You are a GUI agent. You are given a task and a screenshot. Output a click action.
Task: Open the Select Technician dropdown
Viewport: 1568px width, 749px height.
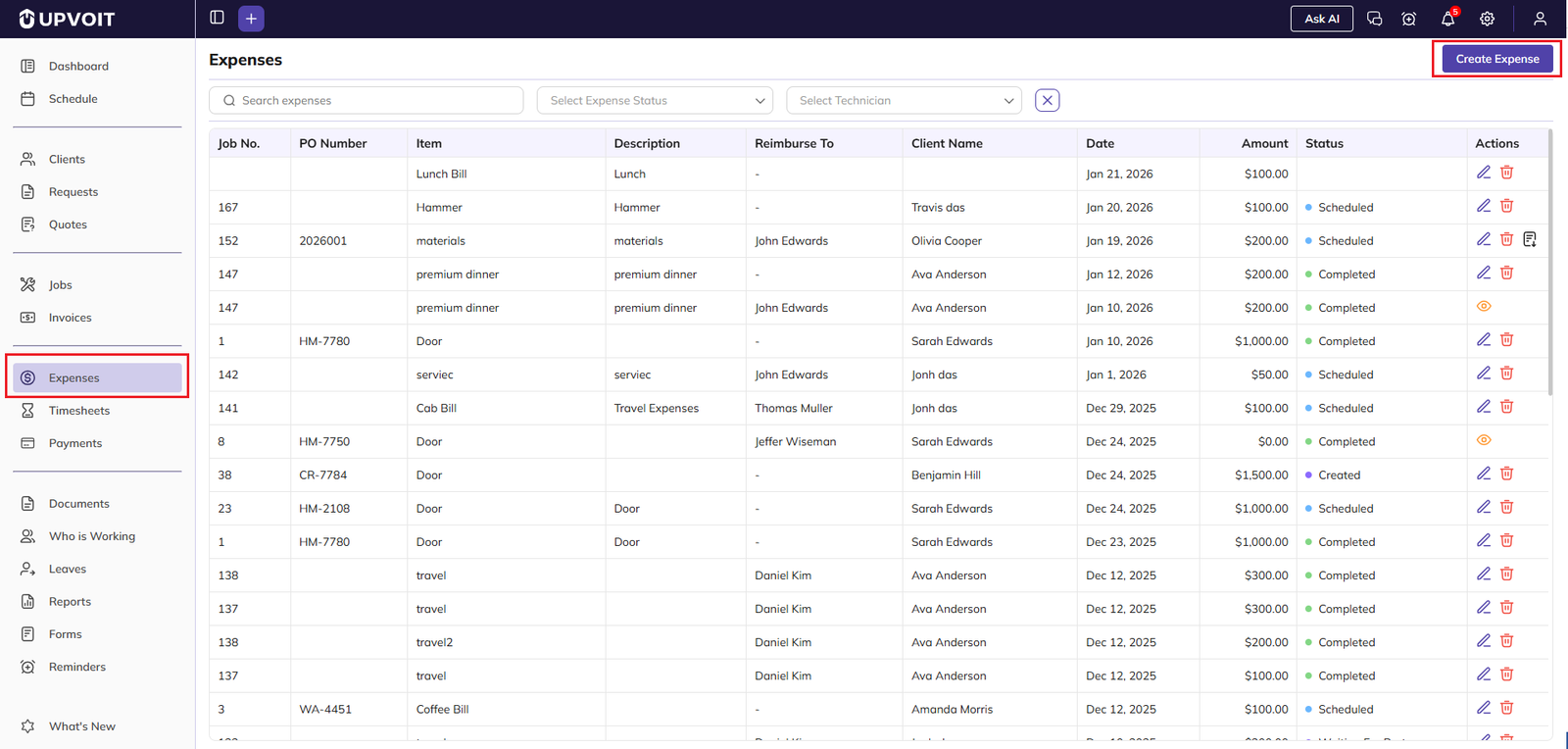(x=904, y=100)
